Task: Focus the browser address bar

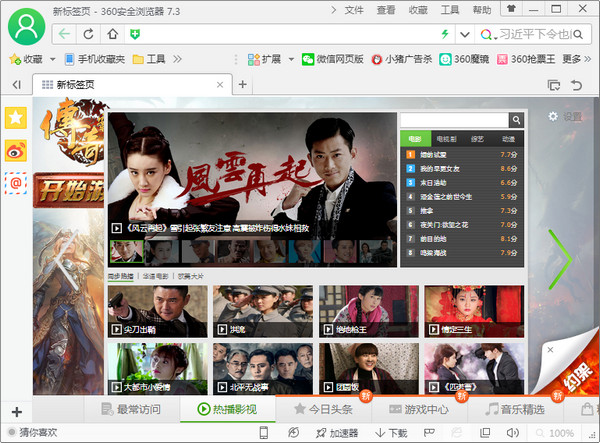Action: tap(291, 34)
